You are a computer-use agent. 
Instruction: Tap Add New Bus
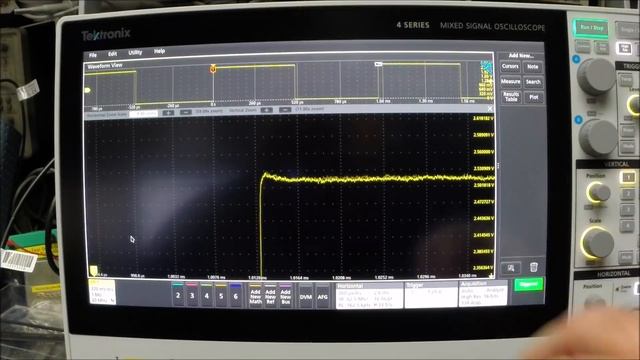tap(285, 296)
